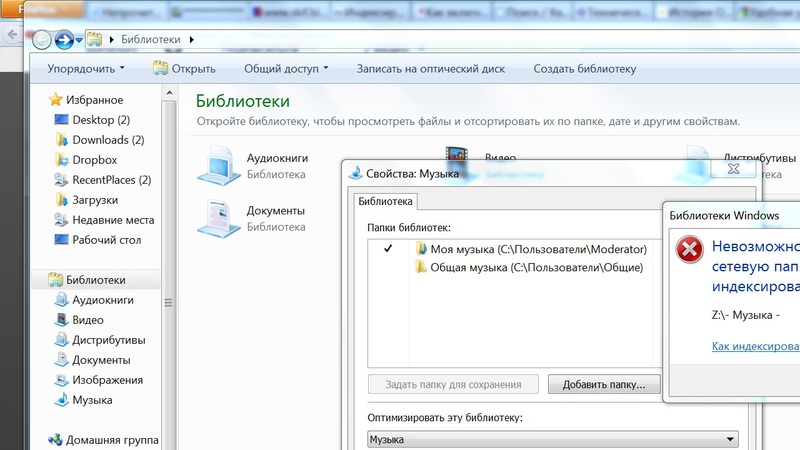Click Библиотеки in the address bar

(x=151, y=39)
